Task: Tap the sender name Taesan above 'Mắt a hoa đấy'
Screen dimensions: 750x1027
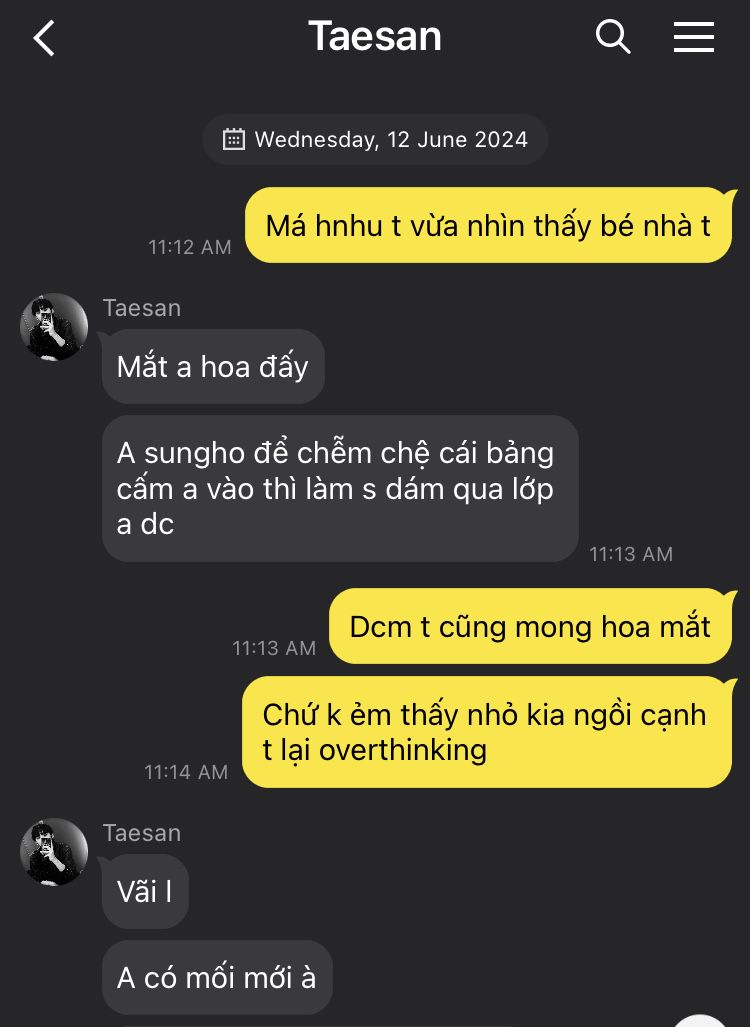Action: [x=142, y=308]
